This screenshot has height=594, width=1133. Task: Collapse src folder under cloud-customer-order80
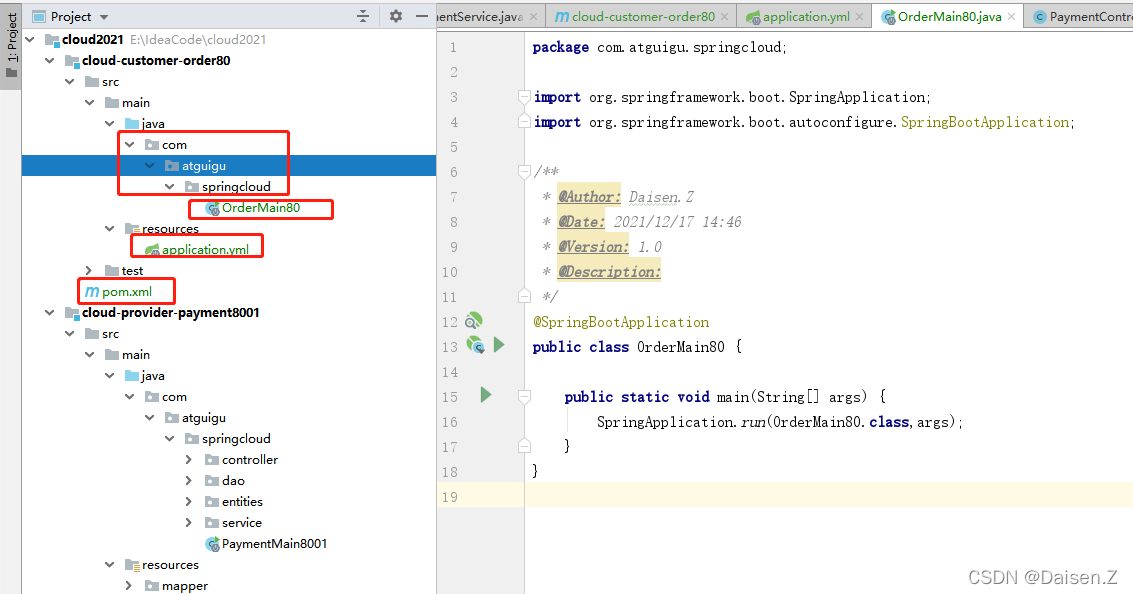[70, 82]
